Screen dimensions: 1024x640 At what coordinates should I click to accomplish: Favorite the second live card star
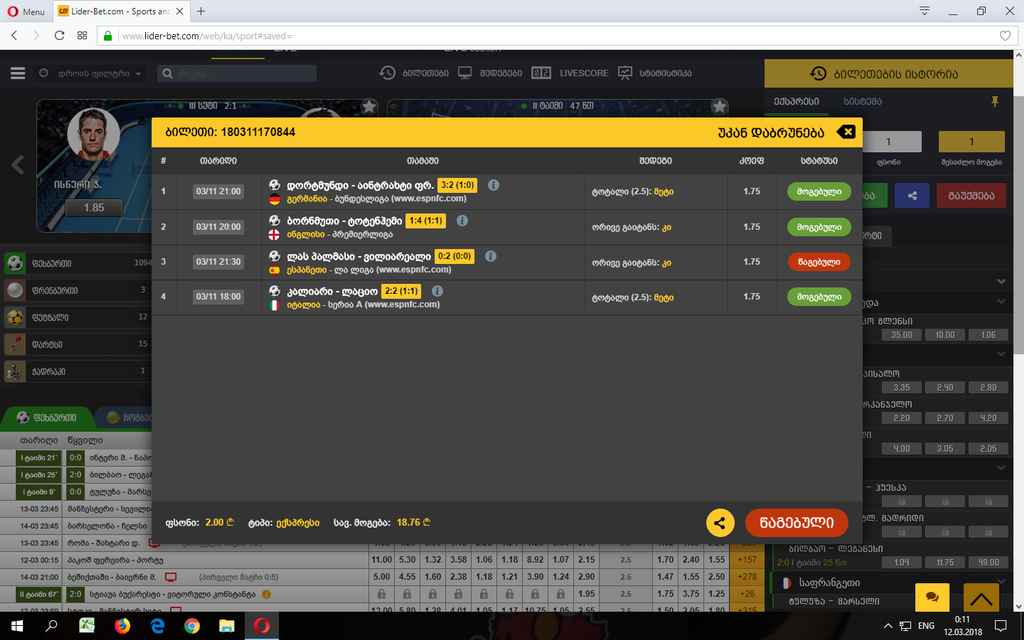719,106
